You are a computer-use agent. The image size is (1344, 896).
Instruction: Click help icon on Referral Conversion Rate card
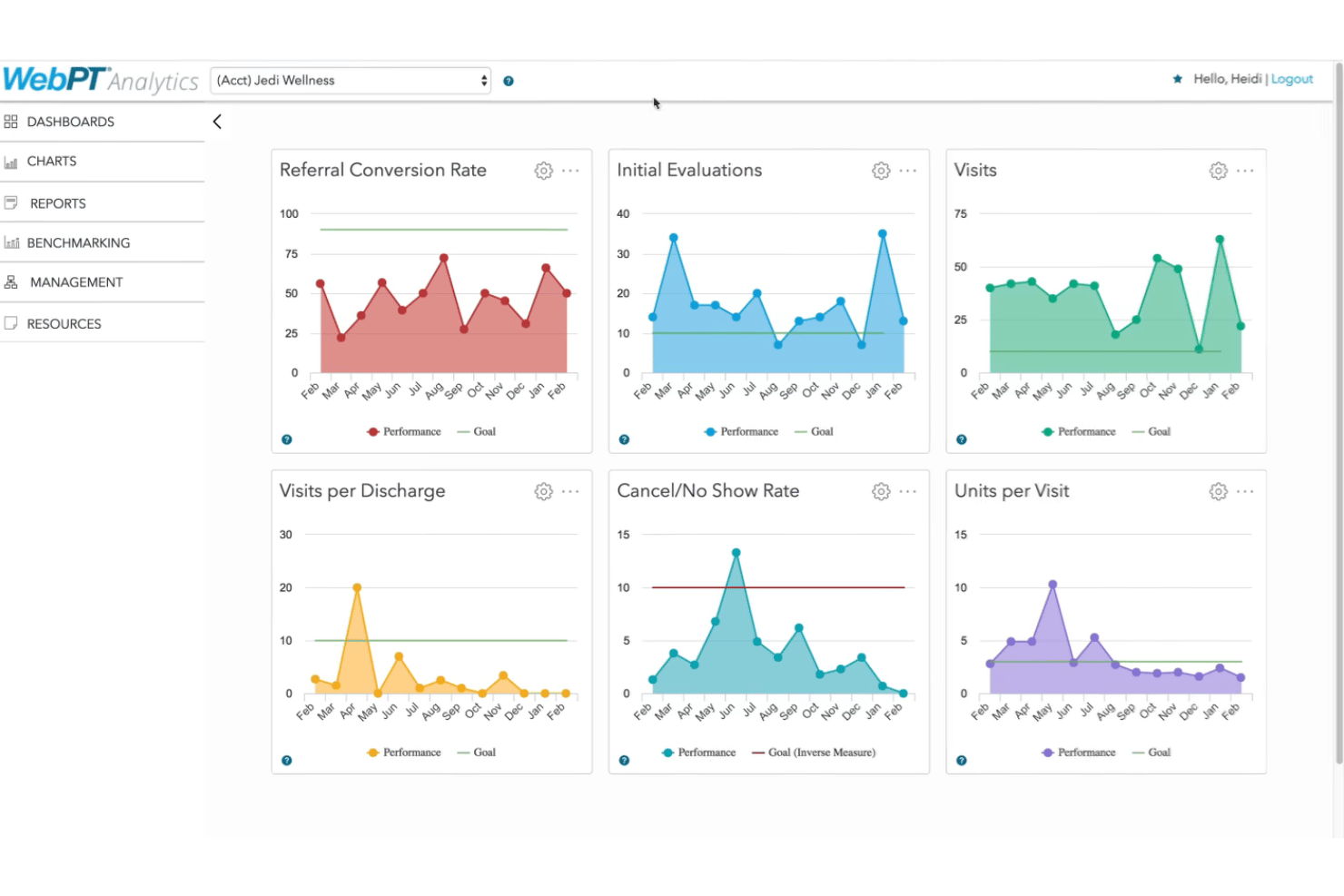(x=287, y=439)
